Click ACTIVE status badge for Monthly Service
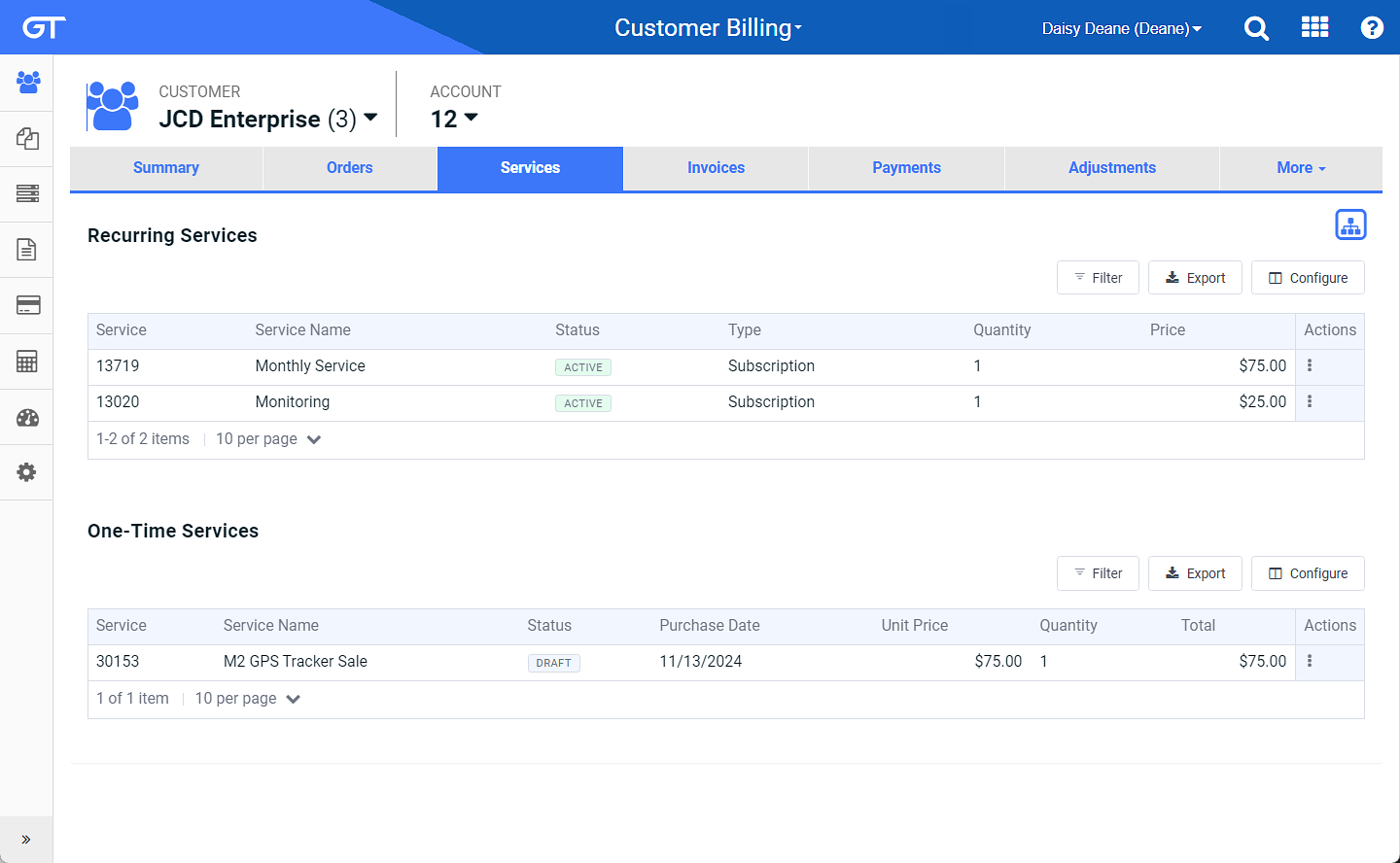 pyautogui.click(x=583, y=367)
